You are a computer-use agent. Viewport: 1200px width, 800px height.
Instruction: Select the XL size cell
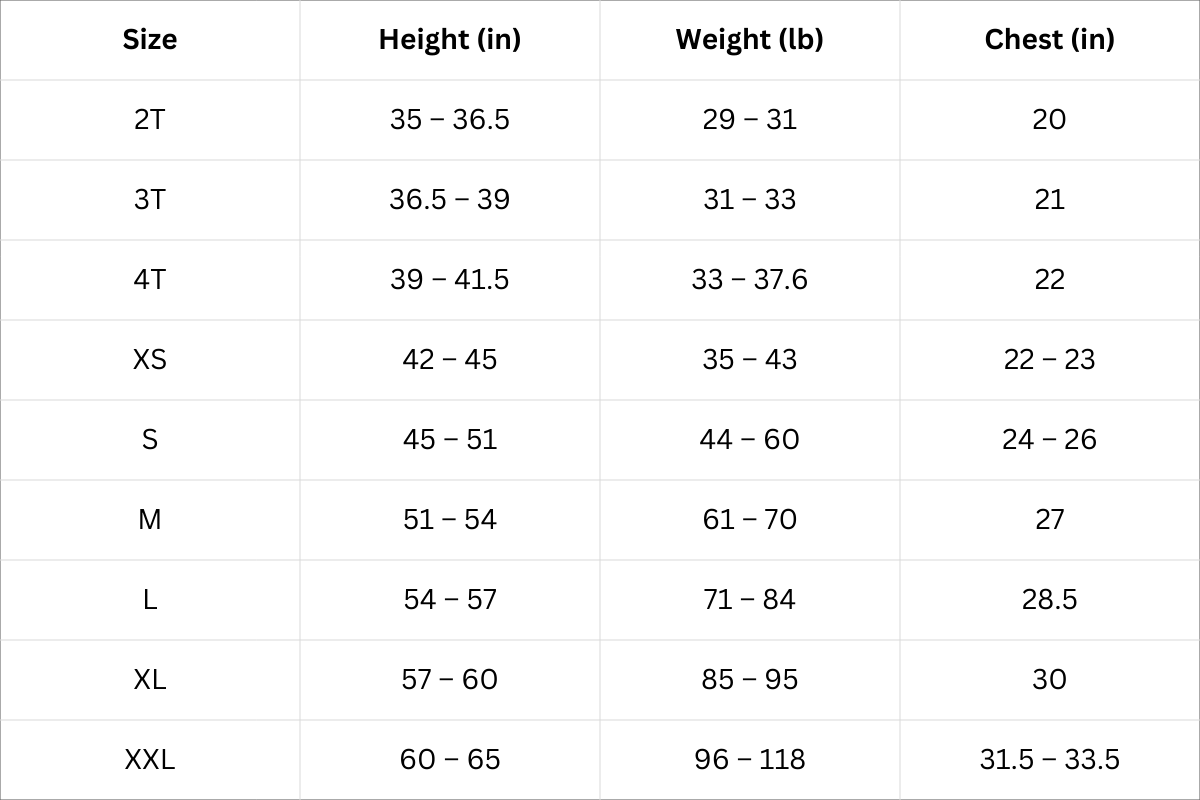[150, 680]
